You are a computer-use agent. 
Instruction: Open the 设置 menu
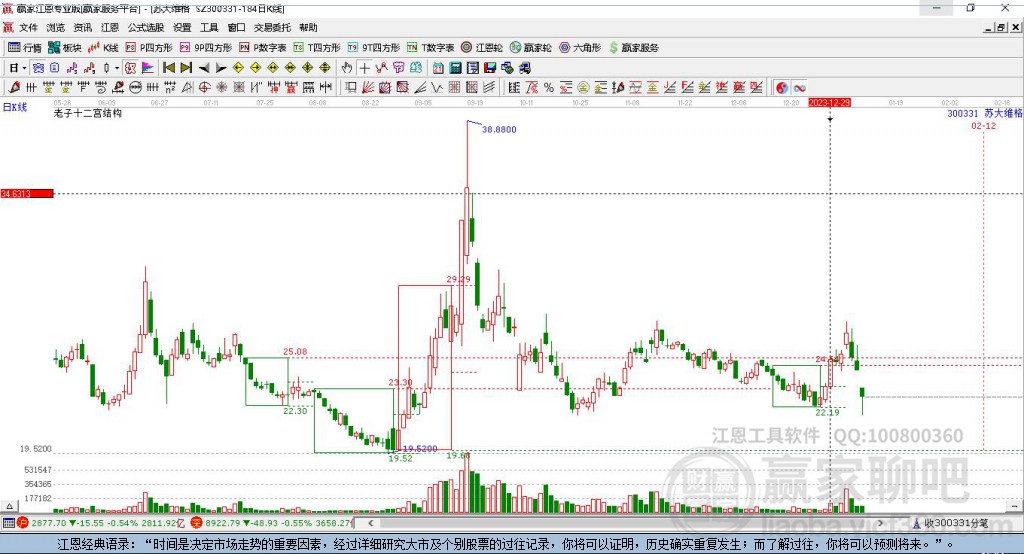coord(182,27)
